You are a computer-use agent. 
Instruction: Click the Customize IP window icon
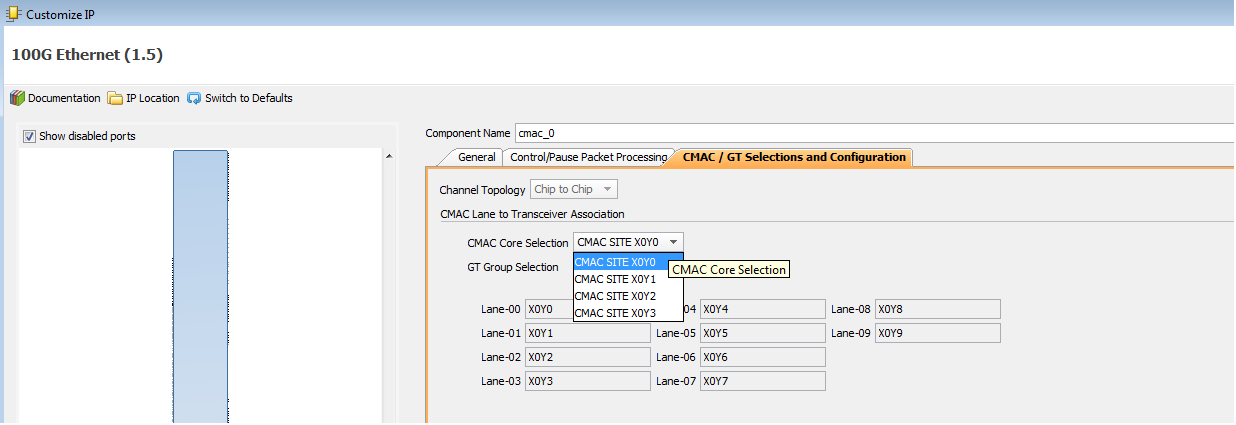tap(14, 15)
